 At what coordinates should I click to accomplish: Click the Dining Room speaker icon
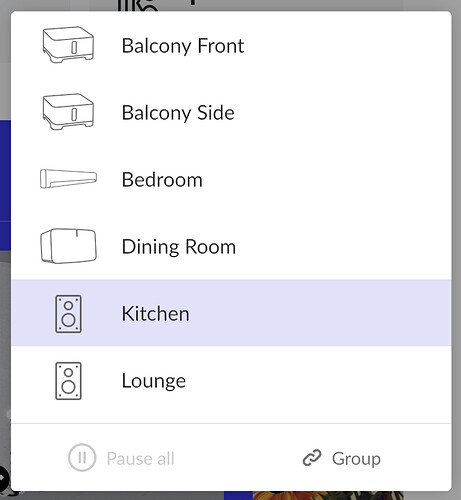pos(68,246)
